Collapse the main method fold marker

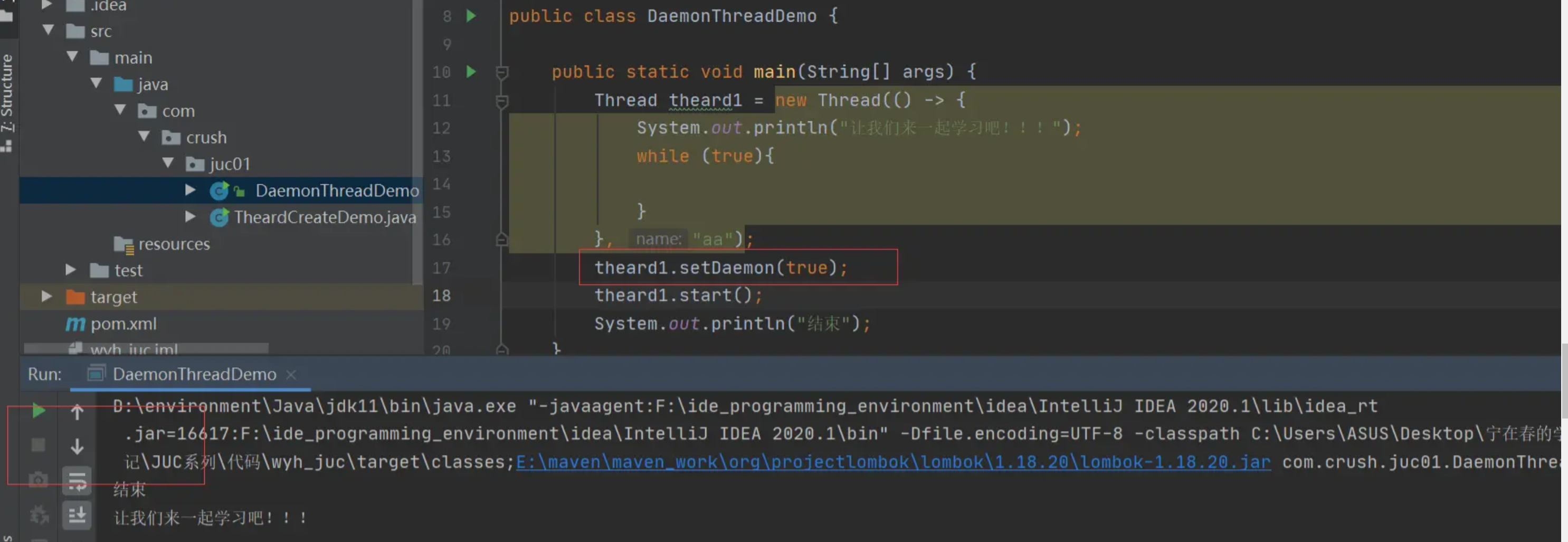(502, 72)
